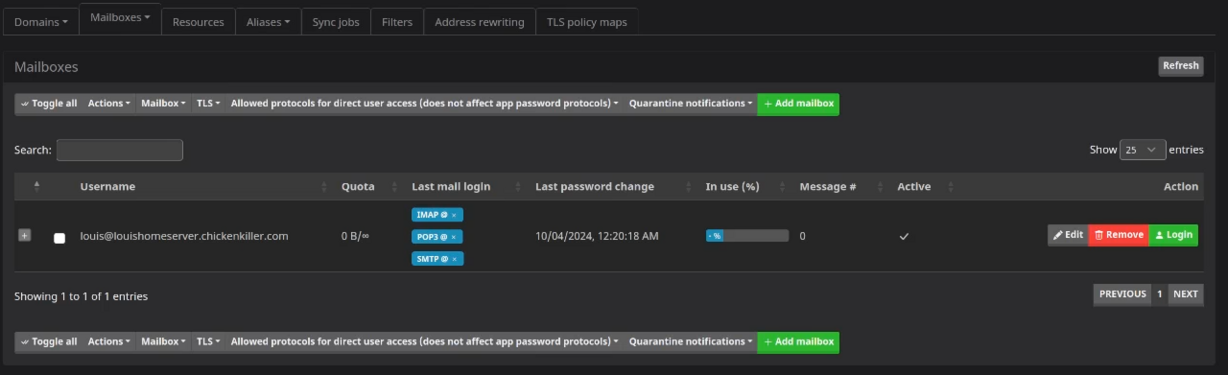Click the IMAP protocol badge

437,215
